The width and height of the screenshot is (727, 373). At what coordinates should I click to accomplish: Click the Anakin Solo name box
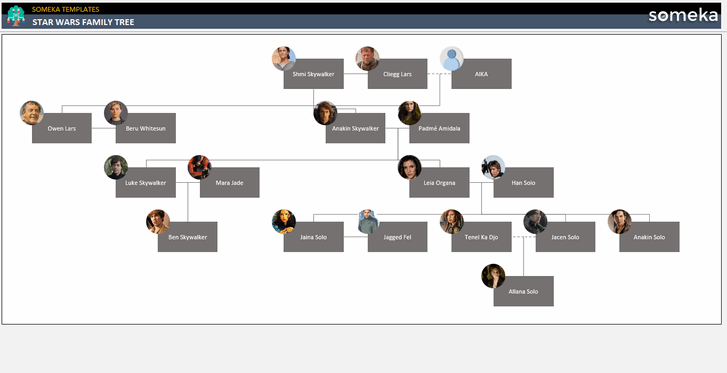coord(649,237)
